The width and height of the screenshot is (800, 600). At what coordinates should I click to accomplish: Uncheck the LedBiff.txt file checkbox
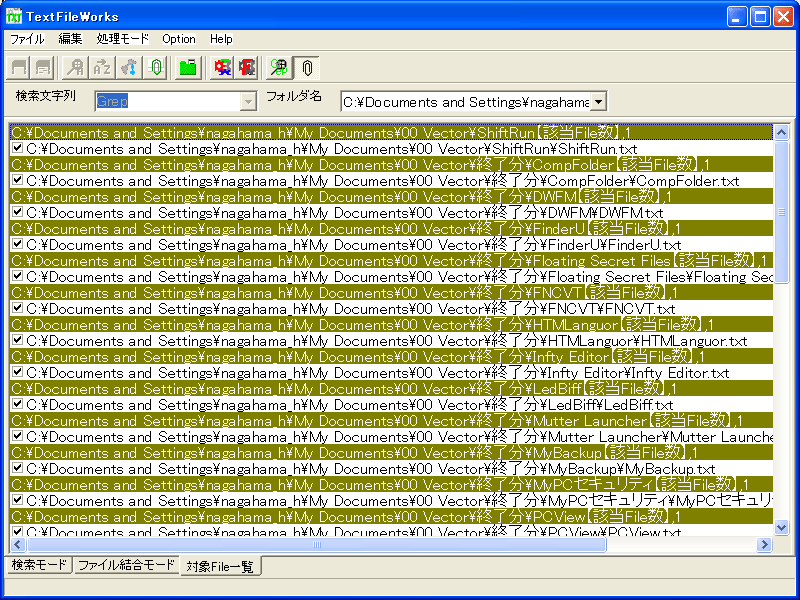click(17, 404)
